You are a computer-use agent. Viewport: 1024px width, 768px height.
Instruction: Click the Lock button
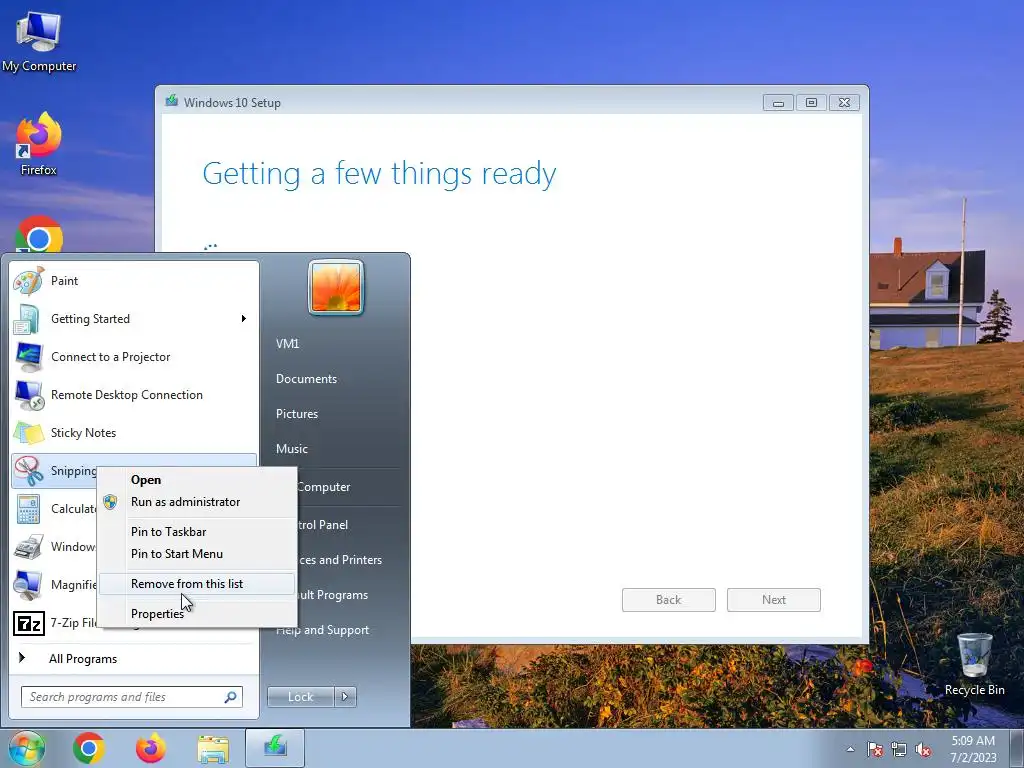(300, 697)
